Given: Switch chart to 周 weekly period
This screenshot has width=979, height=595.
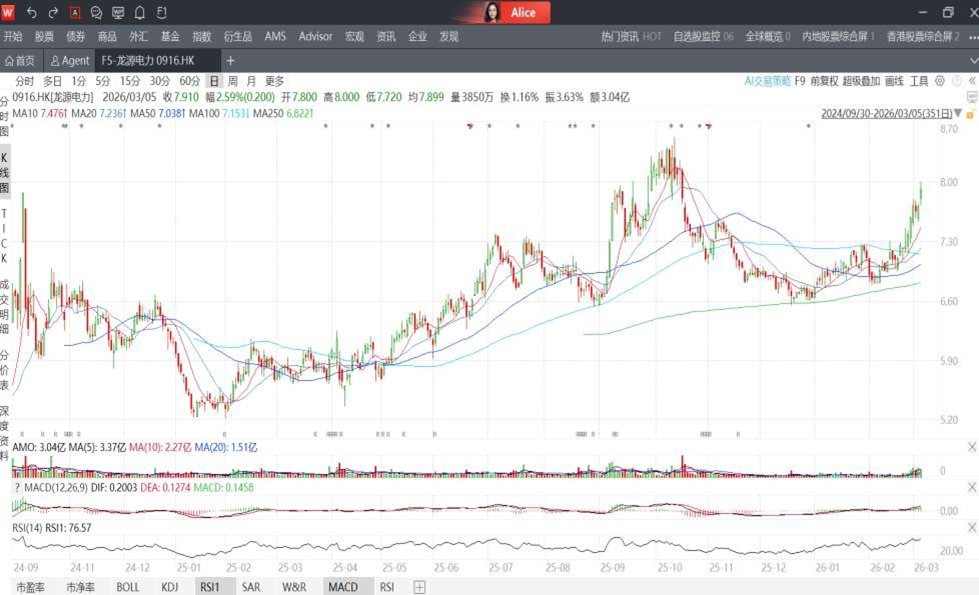Looking at the screenshot, I should pos(232,81).
